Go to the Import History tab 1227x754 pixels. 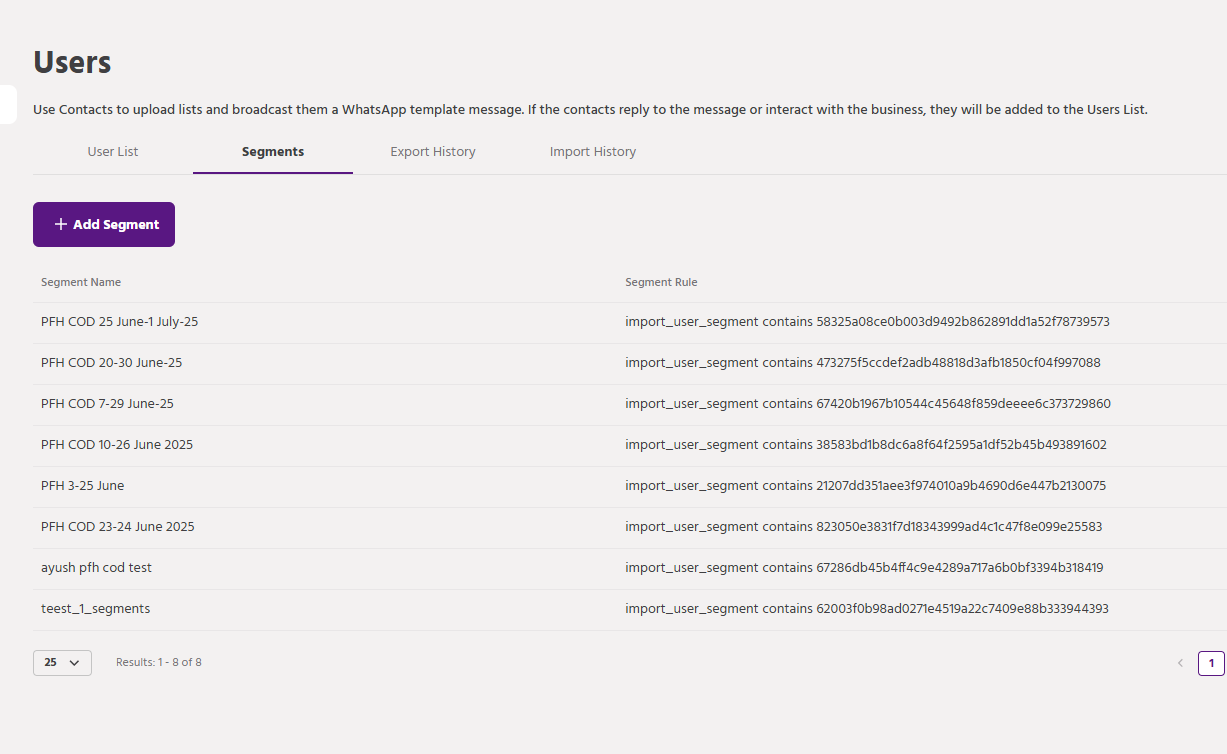point(592,152)
